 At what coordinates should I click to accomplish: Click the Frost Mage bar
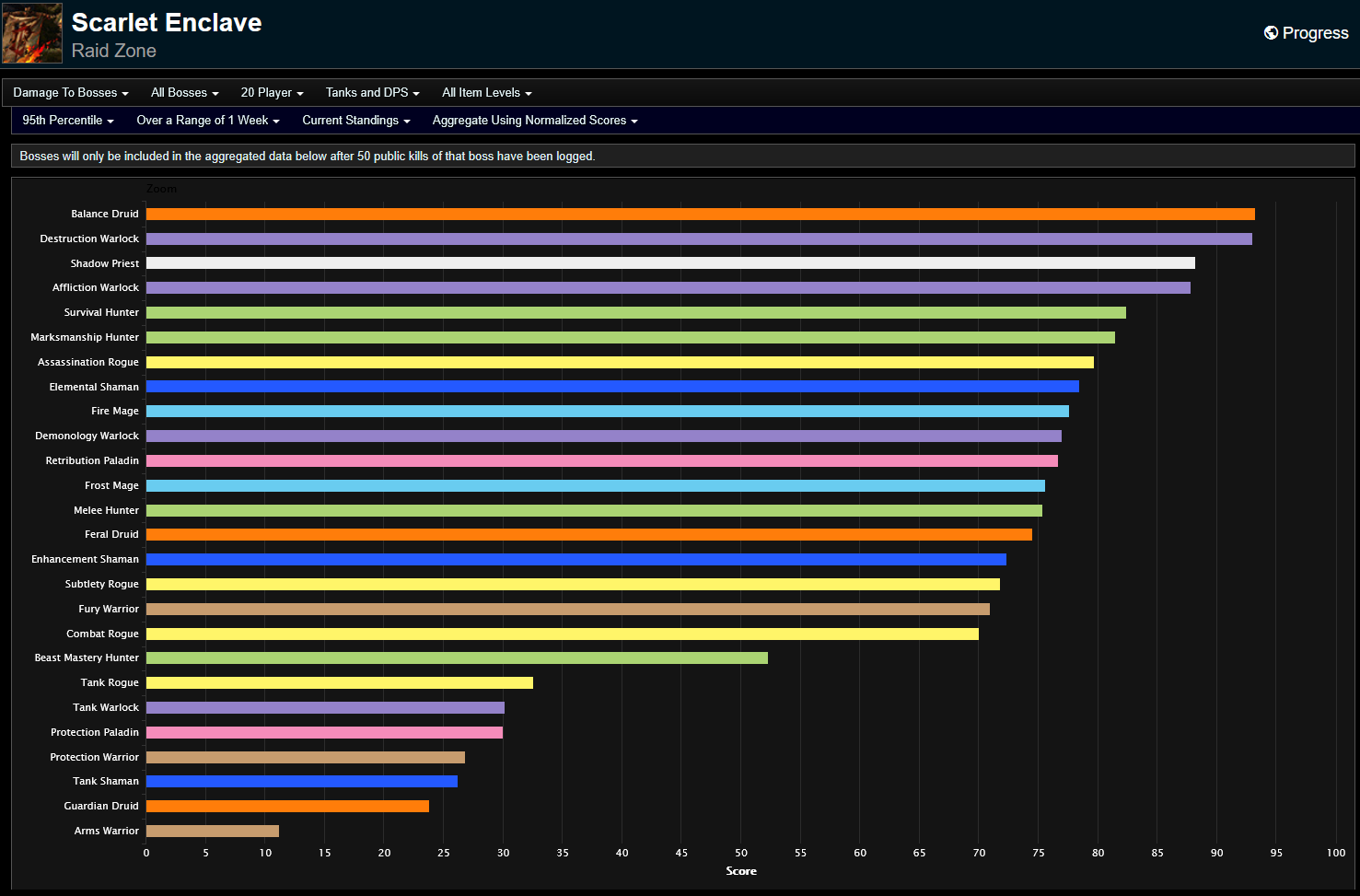[596, 485]
